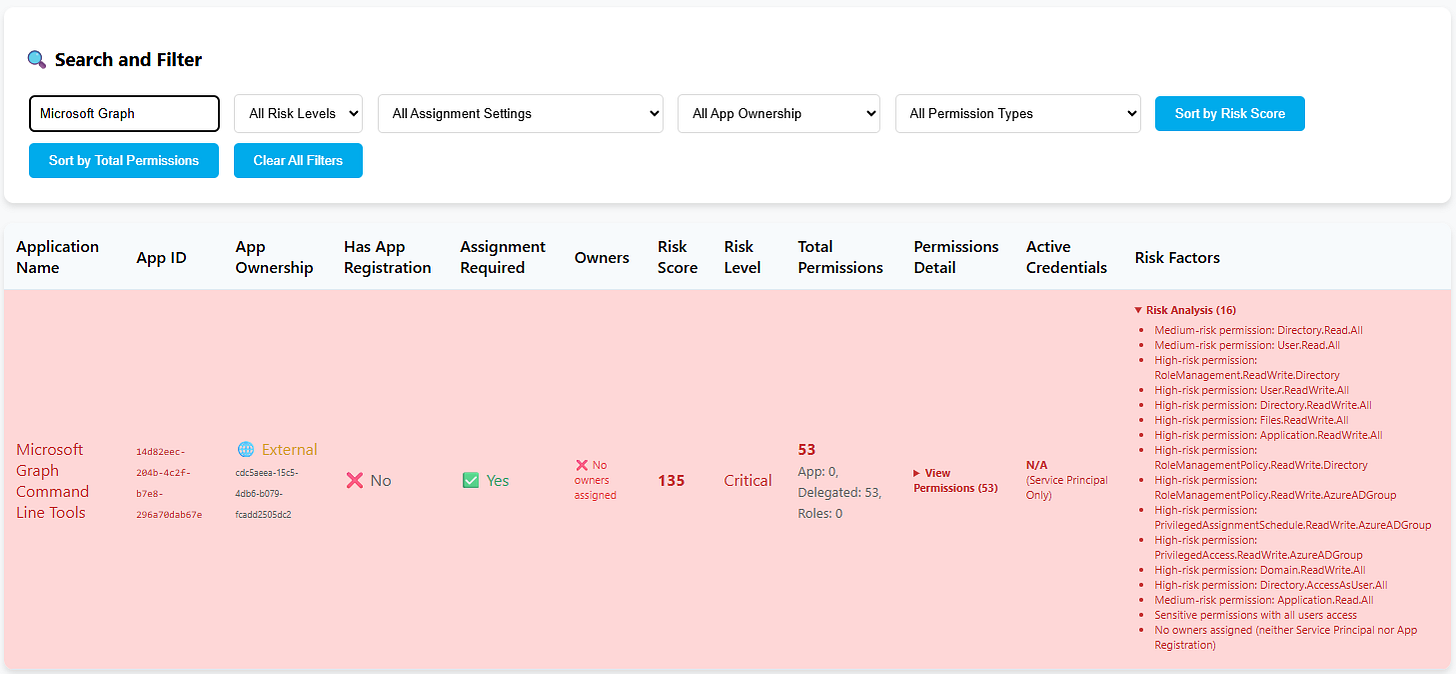Click the App Ownership column header
Screen dimensions: 1456x674
coord(274,257)
